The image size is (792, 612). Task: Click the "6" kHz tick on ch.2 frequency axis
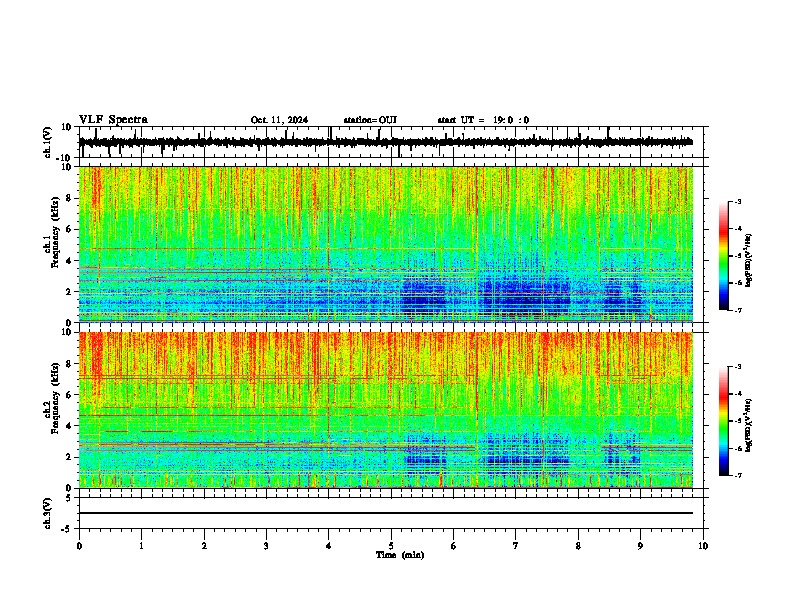[x=70, y=394]
